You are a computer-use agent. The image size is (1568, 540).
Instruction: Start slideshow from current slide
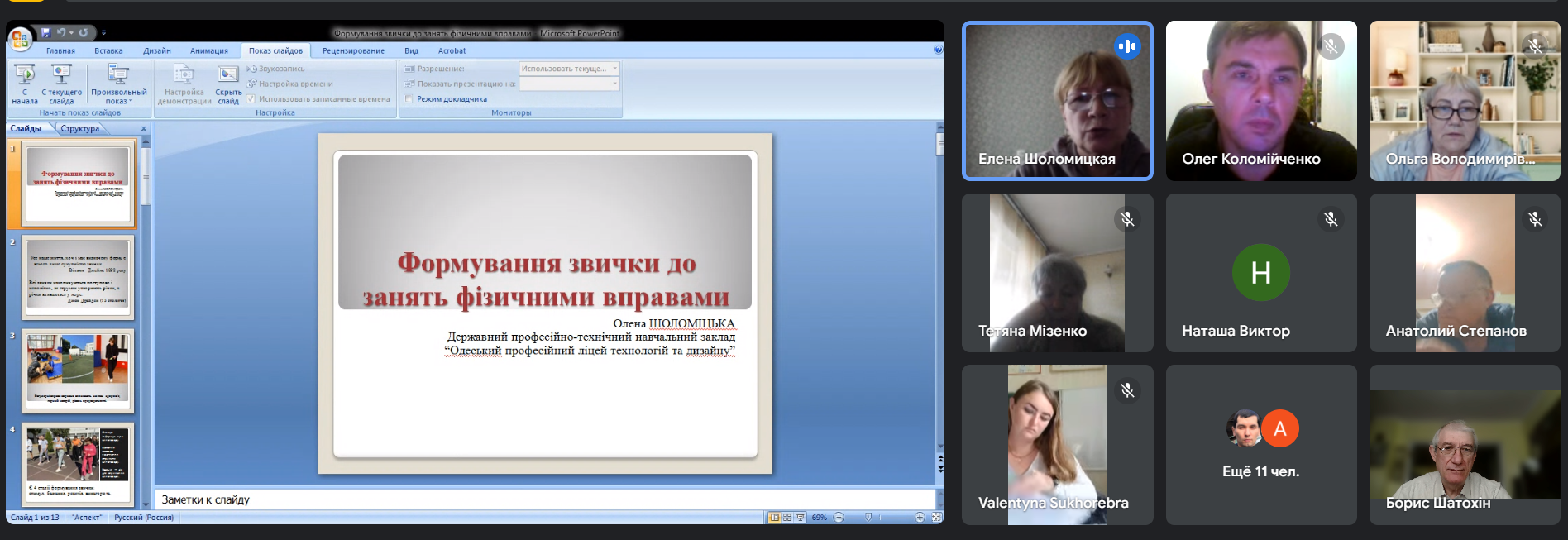pos(61,84)
